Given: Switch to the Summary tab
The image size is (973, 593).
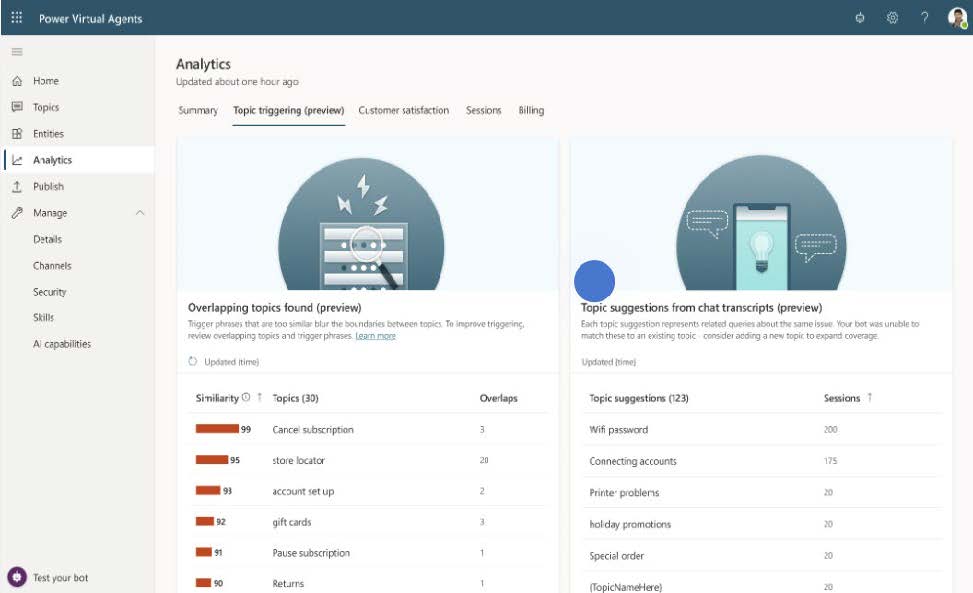Looking at the screenshot, I should point(198,110).
